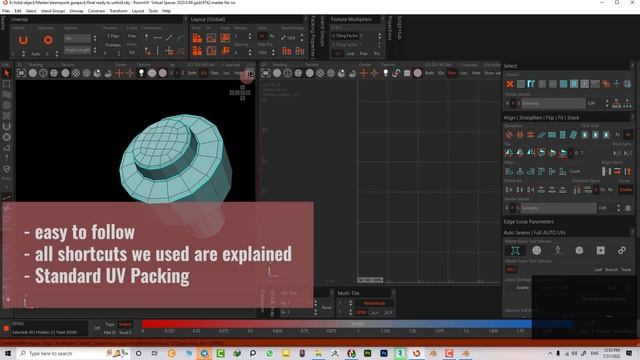
Task: Click the UV viewport grid icon
Action: point(407,73)
